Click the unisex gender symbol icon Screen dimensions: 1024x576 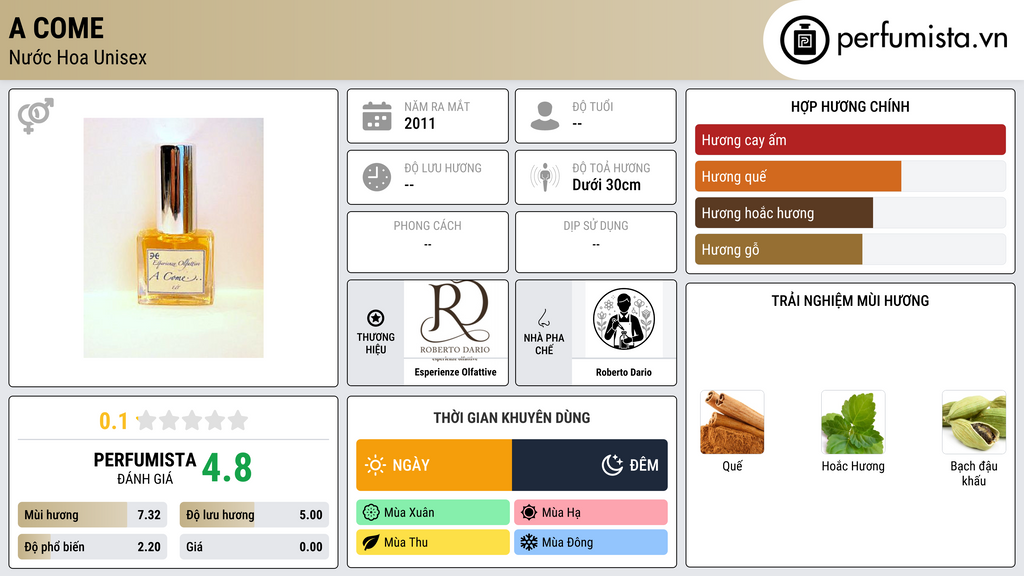point(35,116)
